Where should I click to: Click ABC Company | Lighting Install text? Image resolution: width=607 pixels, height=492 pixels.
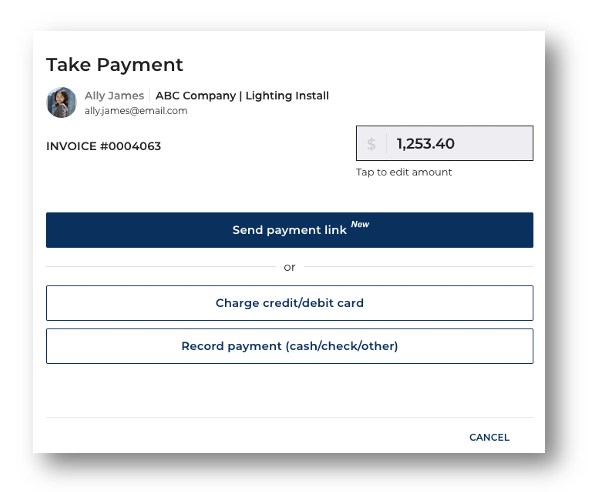point(242,96)
